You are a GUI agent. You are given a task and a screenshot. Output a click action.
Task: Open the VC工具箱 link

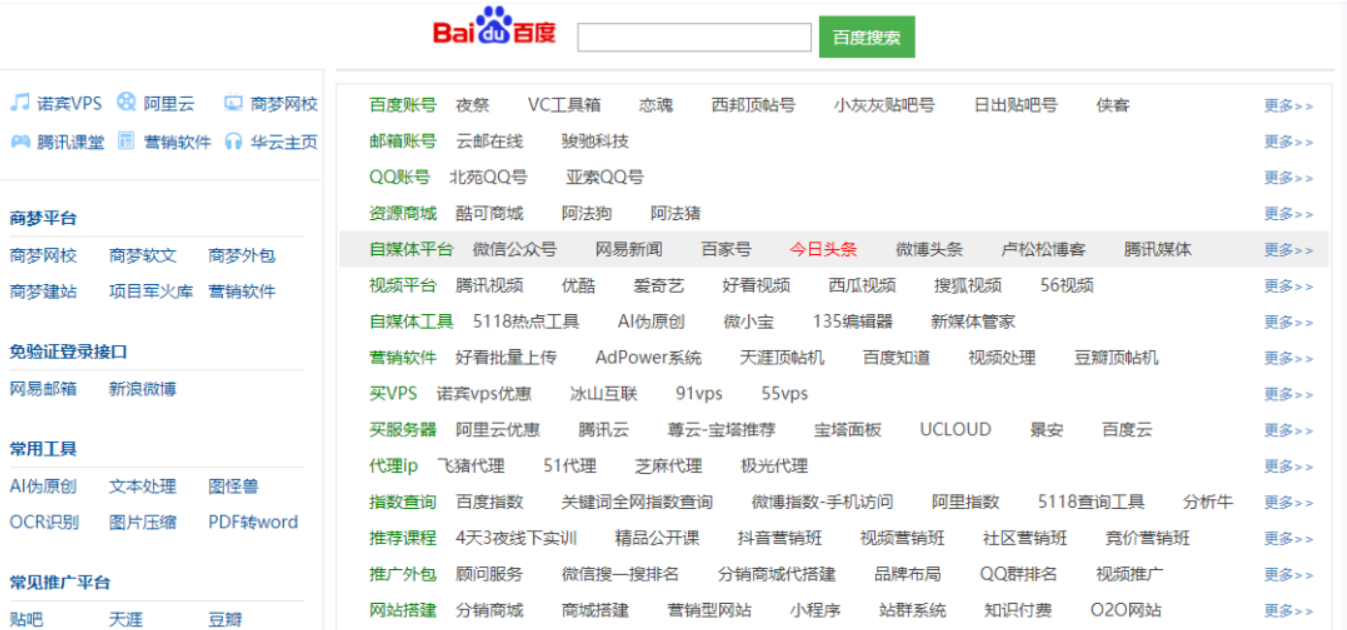pyautogui.click(x=564, y=105)
